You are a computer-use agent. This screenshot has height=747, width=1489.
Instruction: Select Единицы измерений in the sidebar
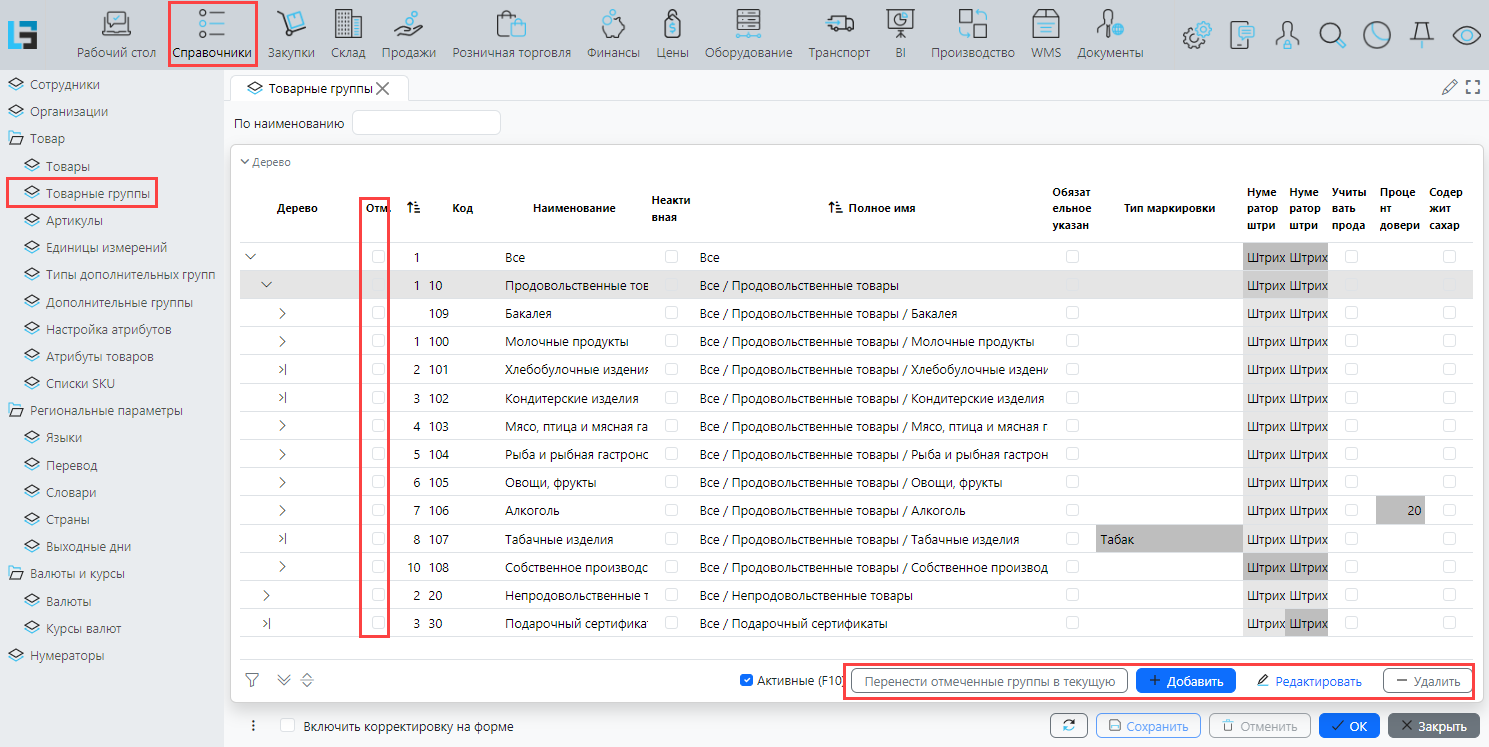[x=106, y=247]
